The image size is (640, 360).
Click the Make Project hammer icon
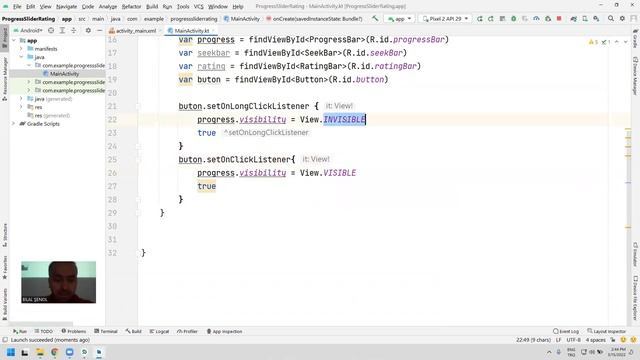(x=375, y=19)
